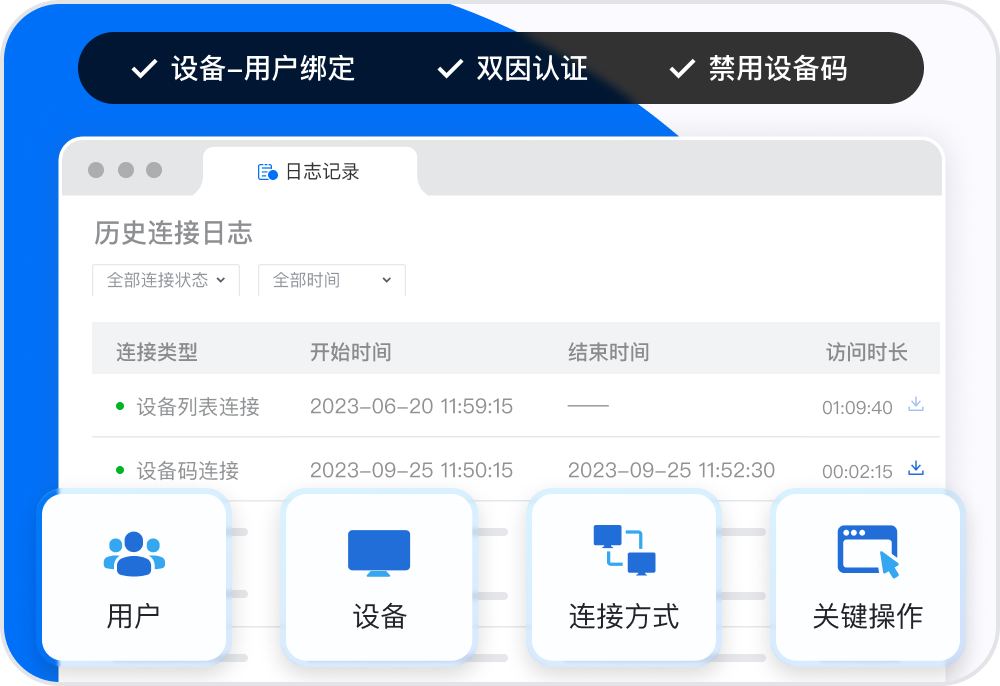Open the 全部时间 filter dropdown
1000x686 pixels.
331,280
